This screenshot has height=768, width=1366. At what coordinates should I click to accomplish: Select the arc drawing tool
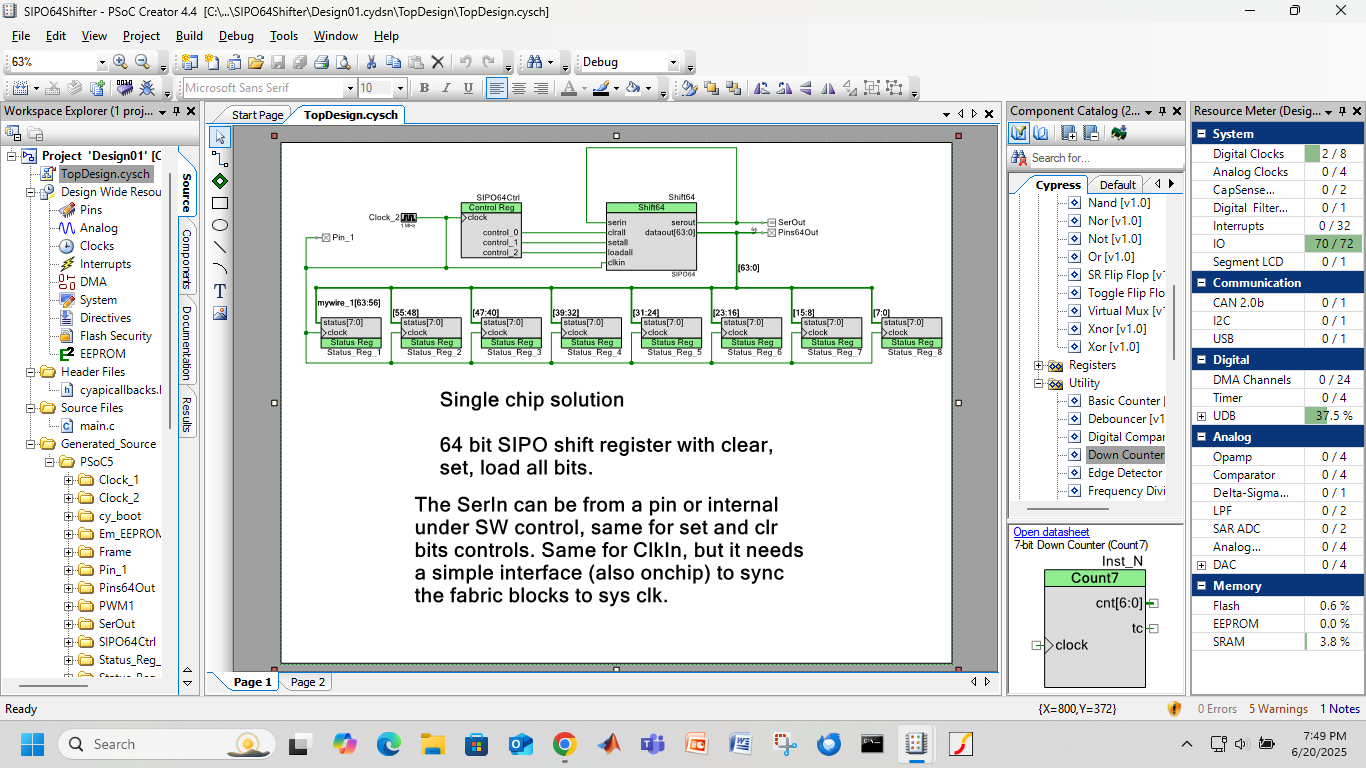[220, 269]
